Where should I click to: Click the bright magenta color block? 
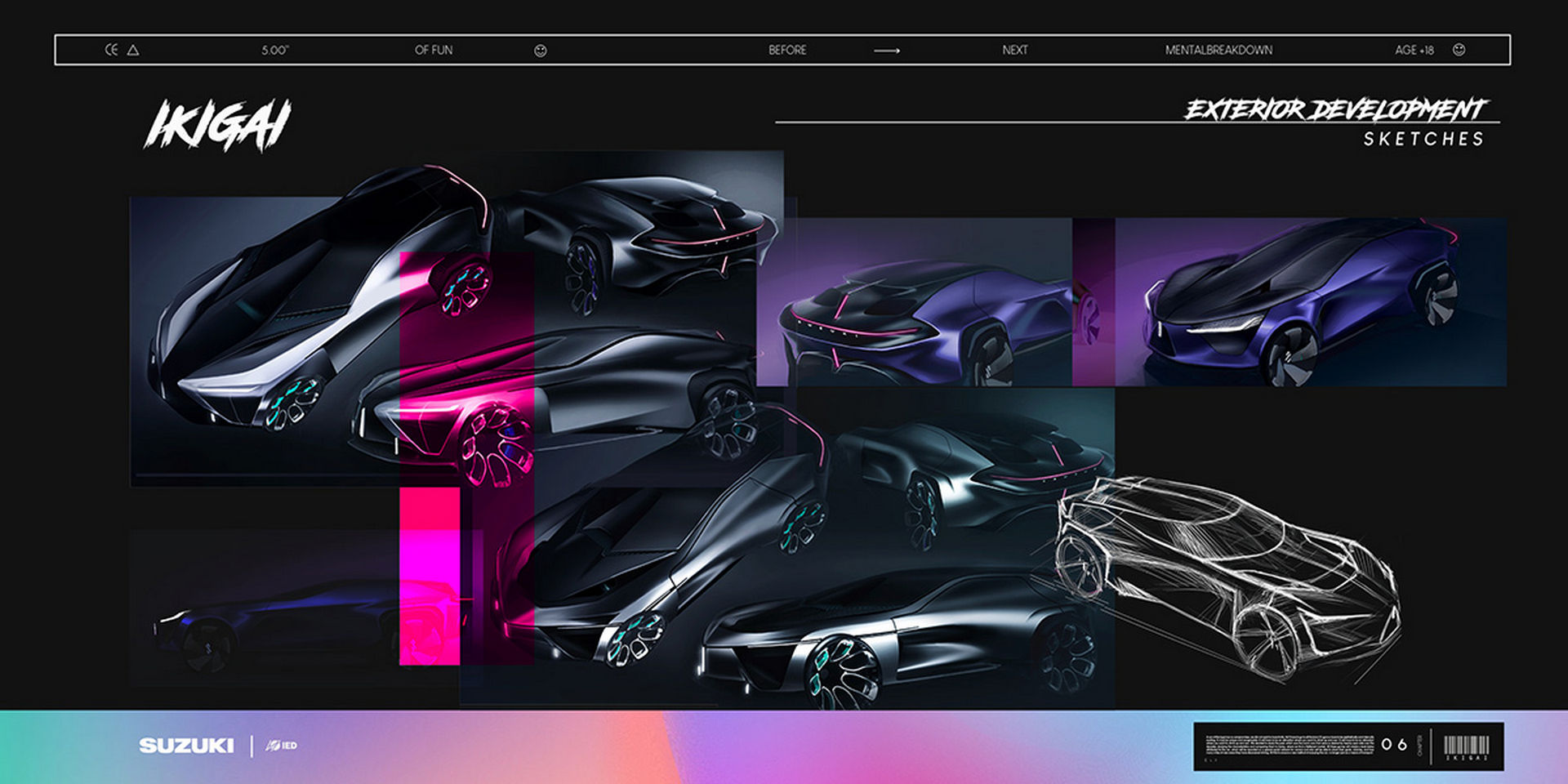pyautogui.click(x=430, y=576)
